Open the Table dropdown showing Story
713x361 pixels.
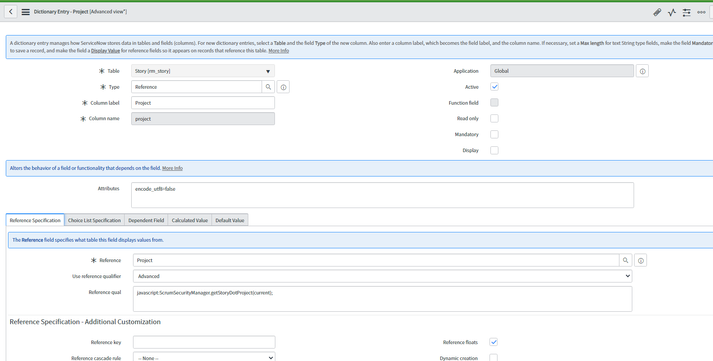(x=203, y=71)
